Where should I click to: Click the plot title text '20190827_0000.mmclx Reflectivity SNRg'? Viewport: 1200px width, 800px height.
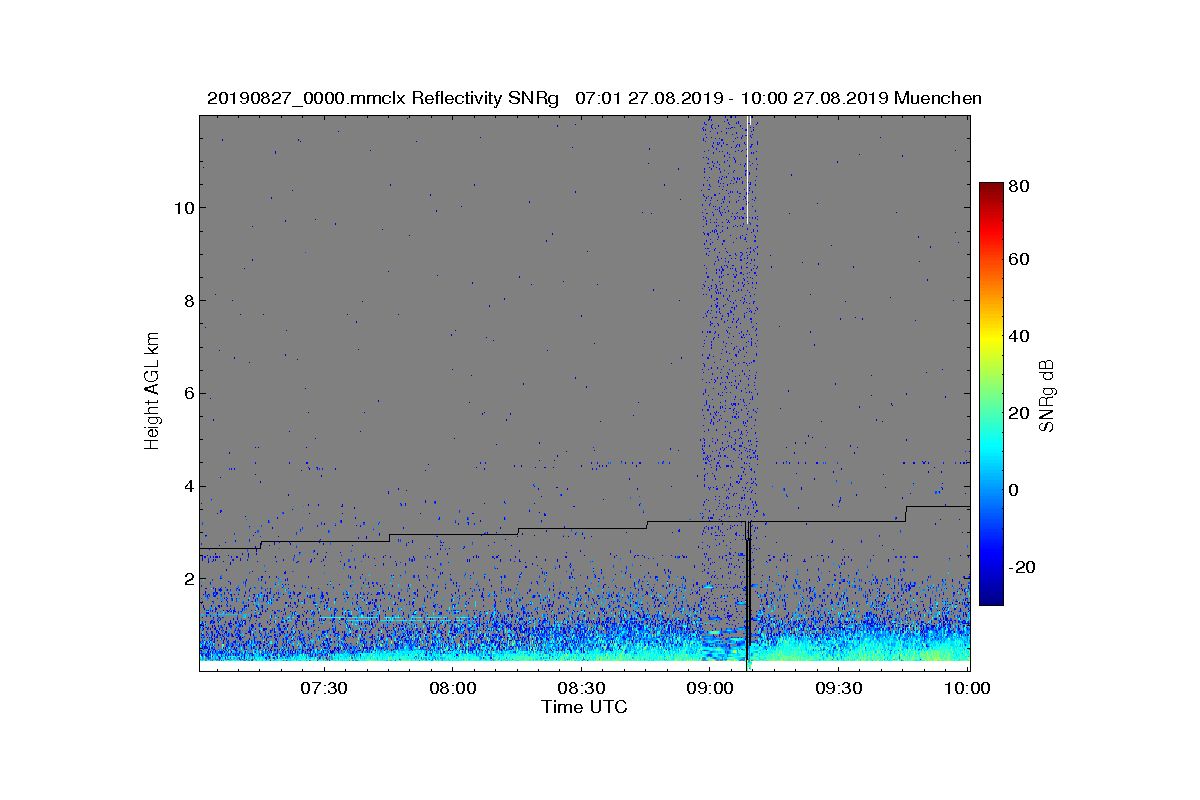385,98
